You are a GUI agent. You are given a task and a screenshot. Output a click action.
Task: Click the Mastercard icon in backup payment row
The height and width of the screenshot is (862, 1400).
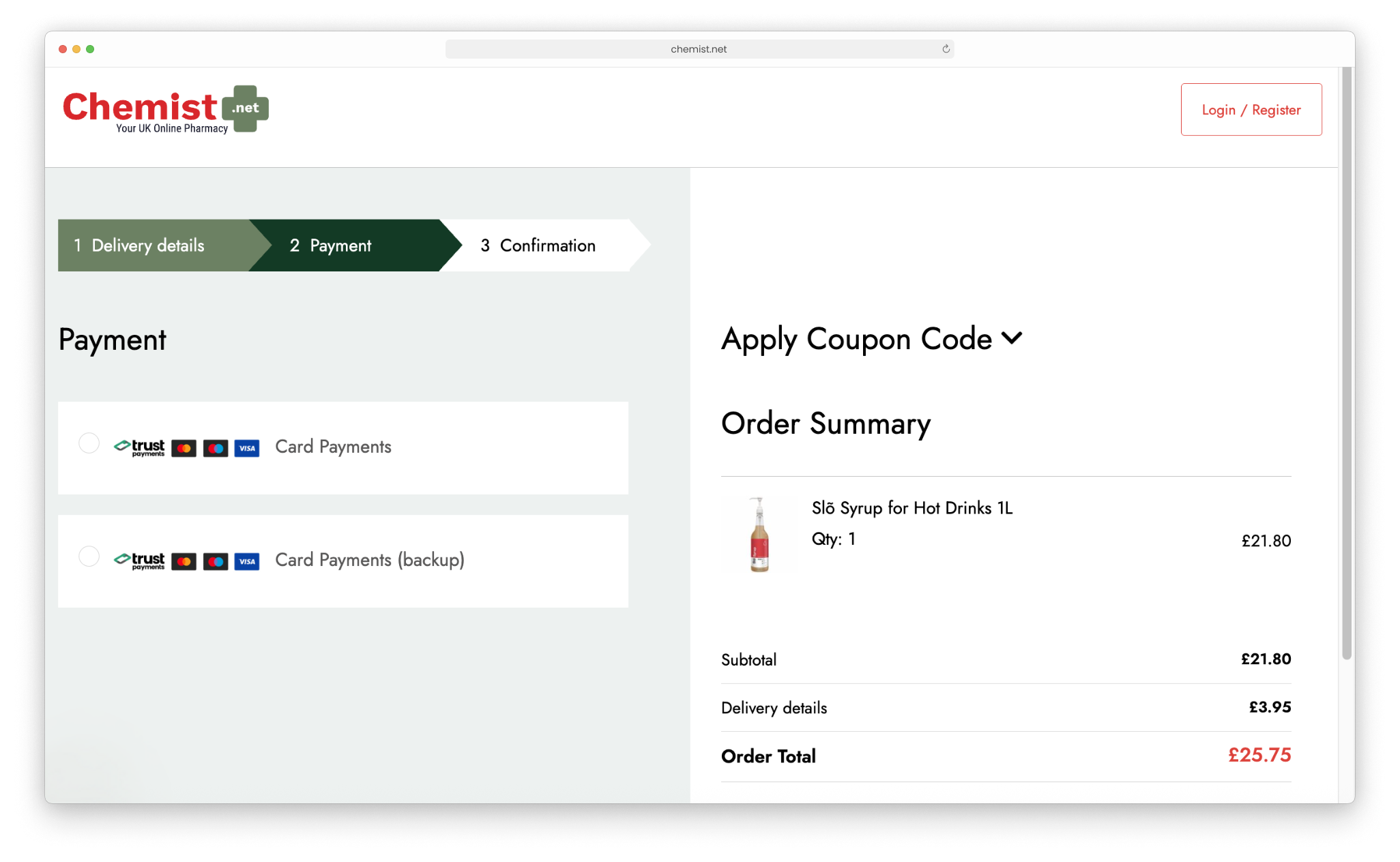pos(184,561)
